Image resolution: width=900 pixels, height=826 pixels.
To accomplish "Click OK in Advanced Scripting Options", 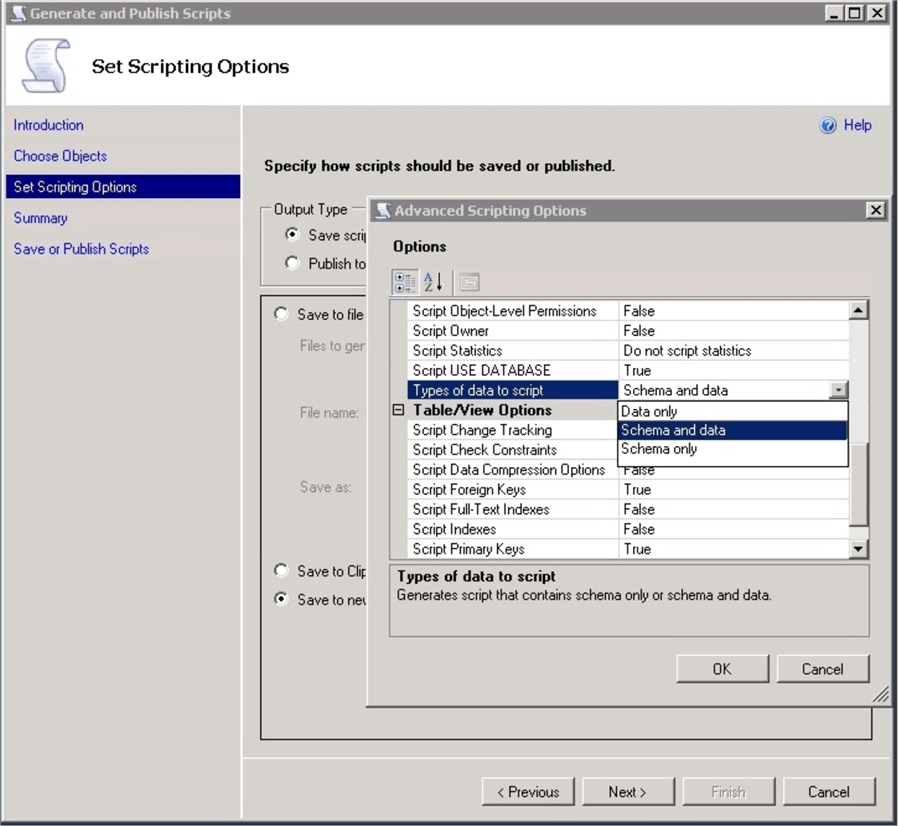I will (x=722, y=669).
